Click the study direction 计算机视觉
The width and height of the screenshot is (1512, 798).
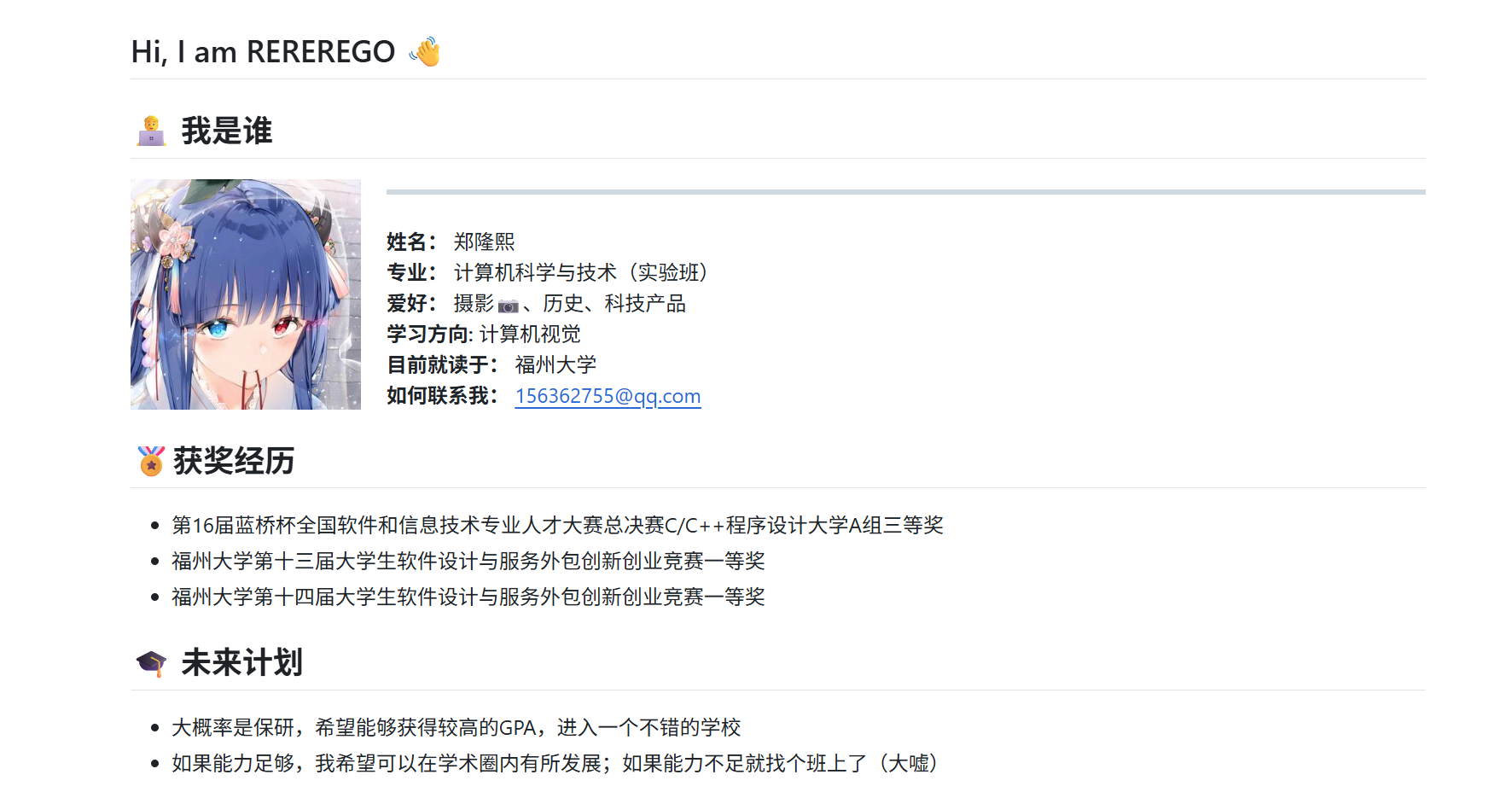(530, 335)
